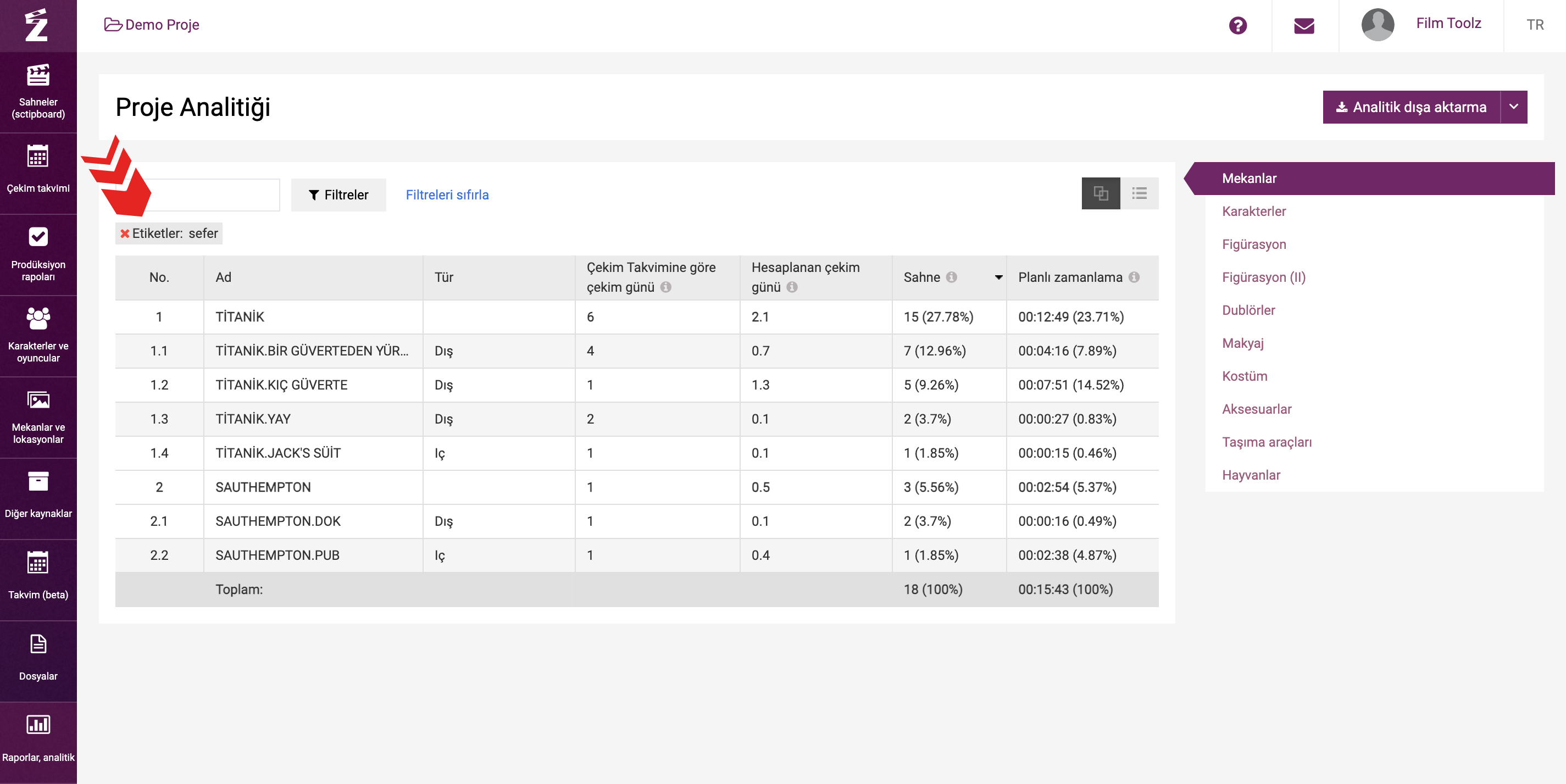Screen dimensions: 1566x784
Task: Remove the Etiketler: sefer filter tag
Action: click(x=125, y=233)
